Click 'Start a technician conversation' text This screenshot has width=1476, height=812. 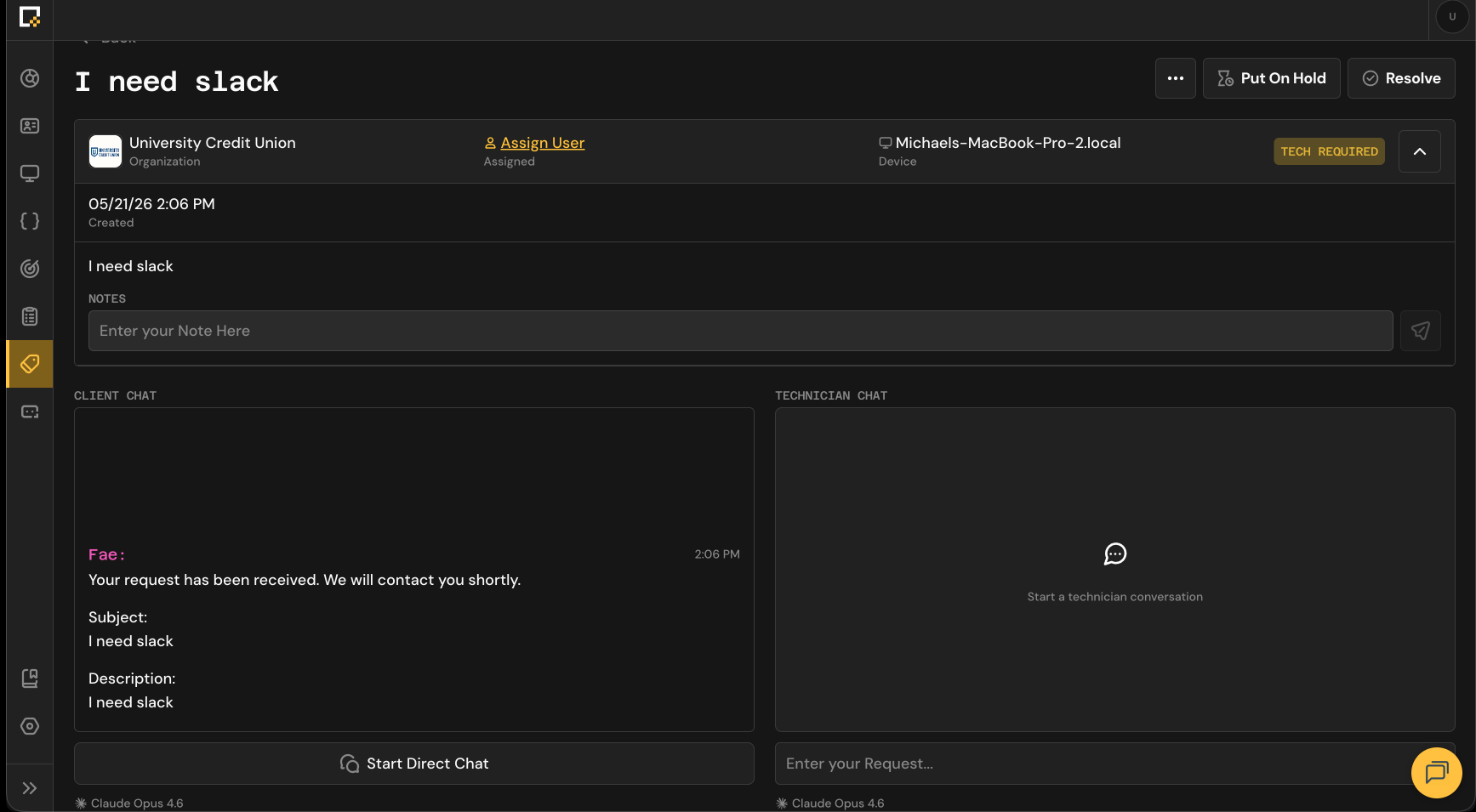1115,597
